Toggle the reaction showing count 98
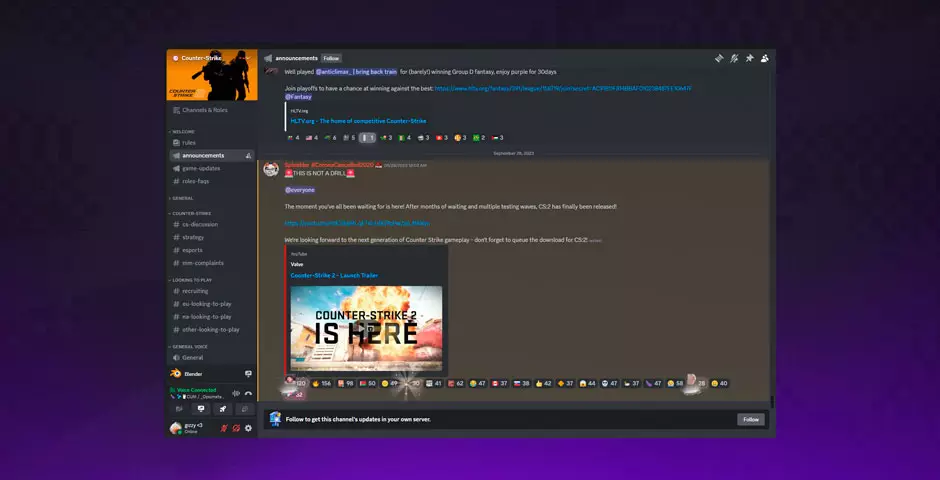Viewport: 940px width, 480px height. (x=345, y=384)
